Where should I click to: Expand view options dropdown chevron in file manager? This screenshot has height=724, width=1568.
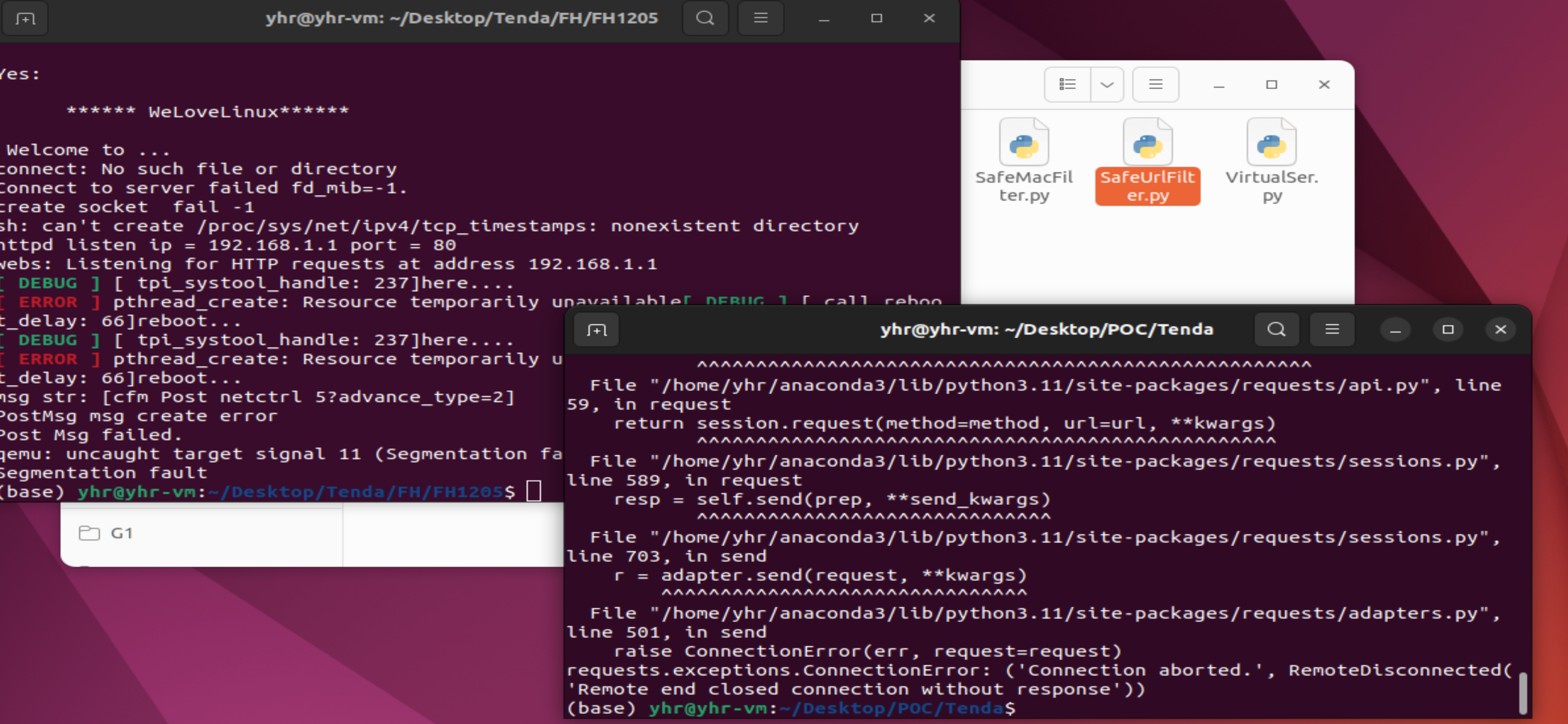[x=1107, y=85]
